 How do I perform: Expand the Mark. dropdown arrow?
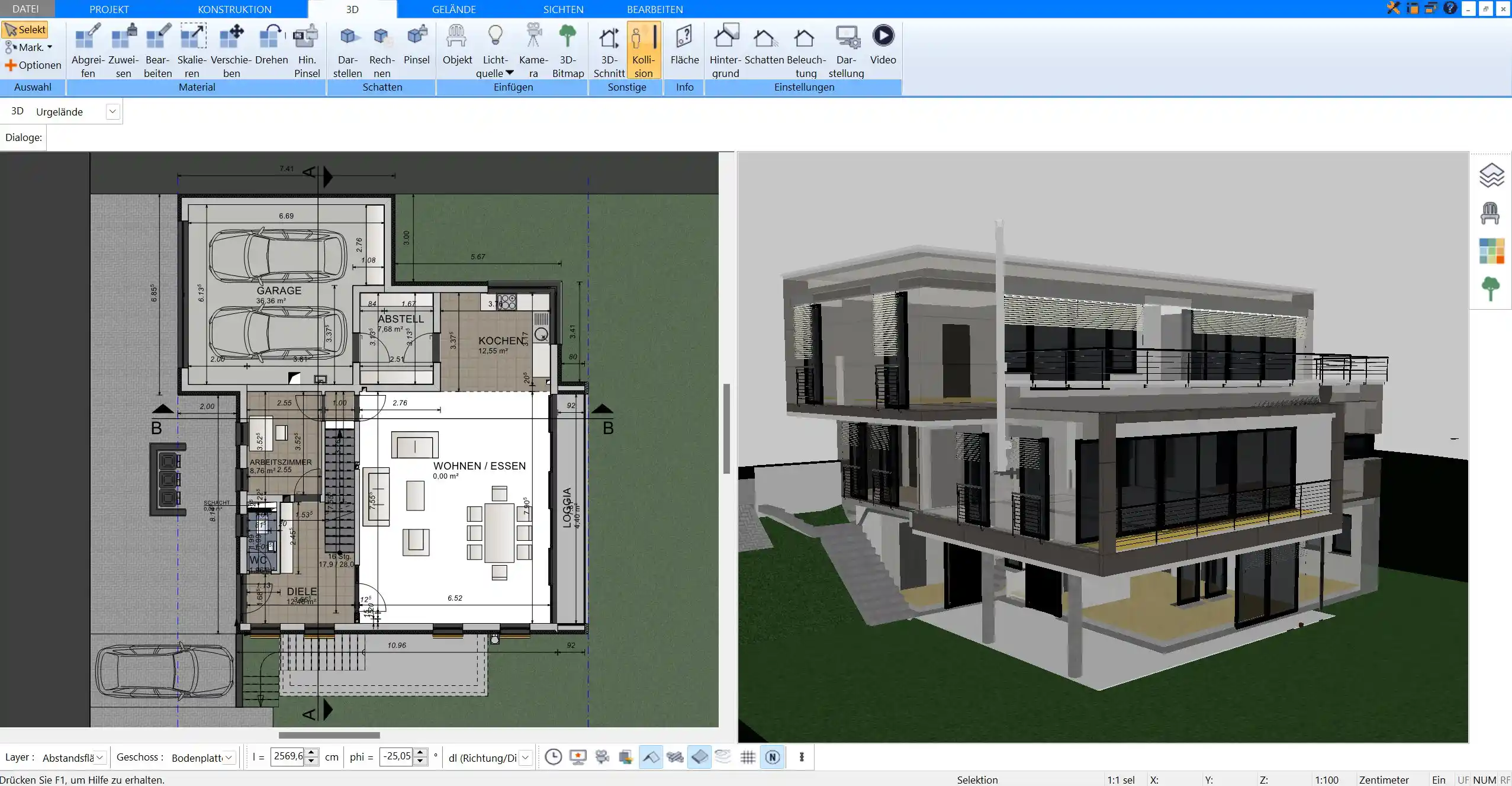pyautogui.click(x=50, y=47)
